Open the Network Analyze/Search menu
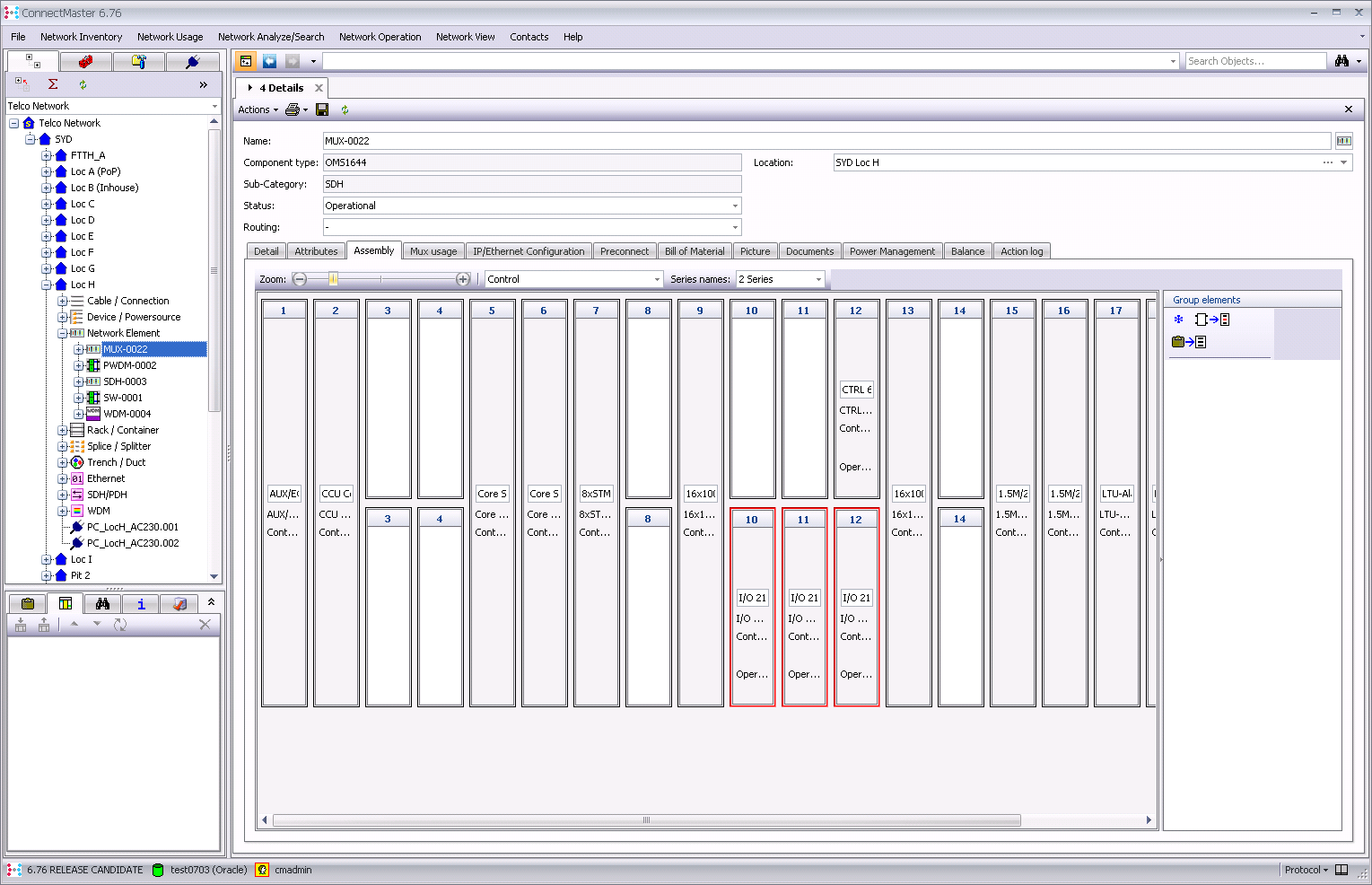The height and width of the screenshot is (885, 1372). (271, 37)
